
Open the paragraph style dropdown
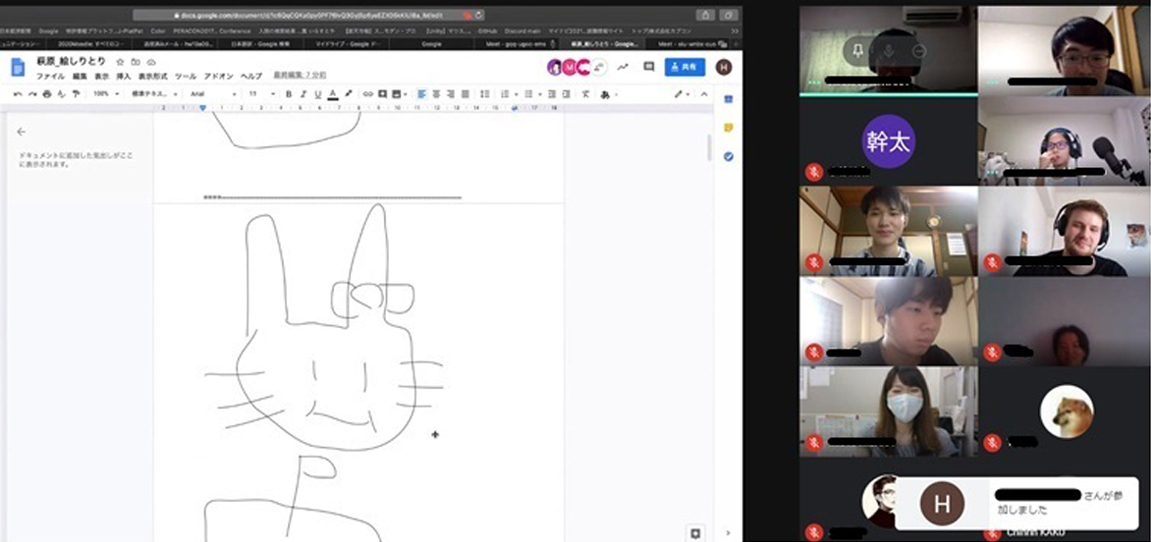pyautogui.click(x=154, y=94)
